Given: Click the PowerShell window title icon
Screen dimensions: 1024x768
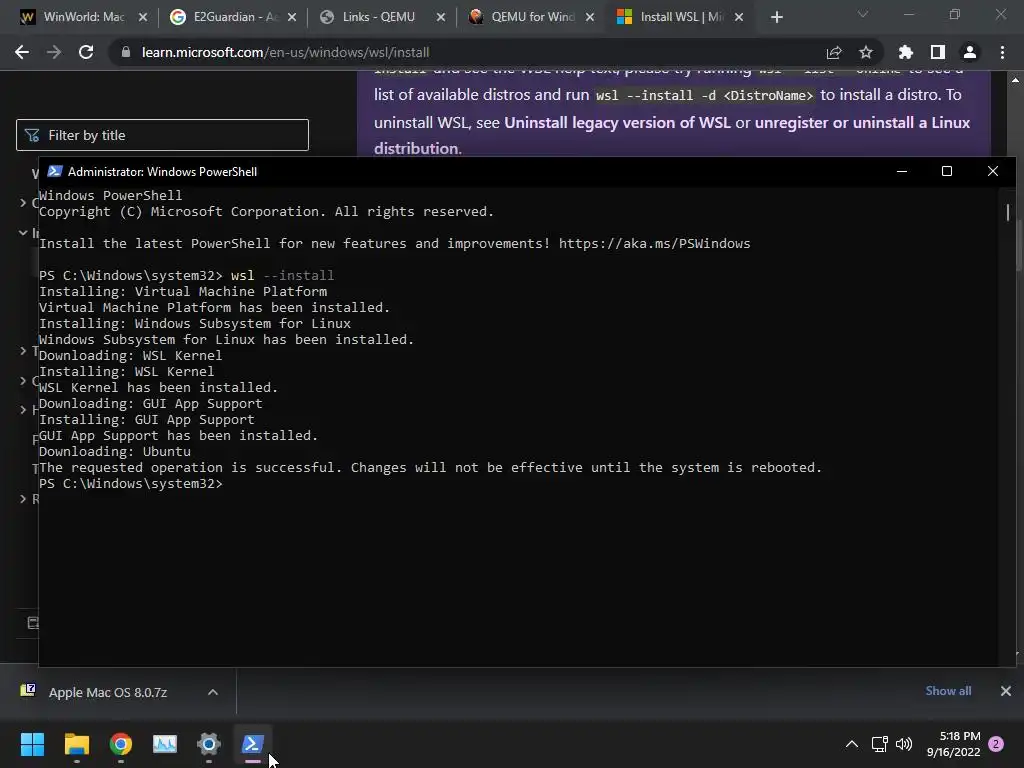Looking at the screenshot, I should [x=55, y=172].
